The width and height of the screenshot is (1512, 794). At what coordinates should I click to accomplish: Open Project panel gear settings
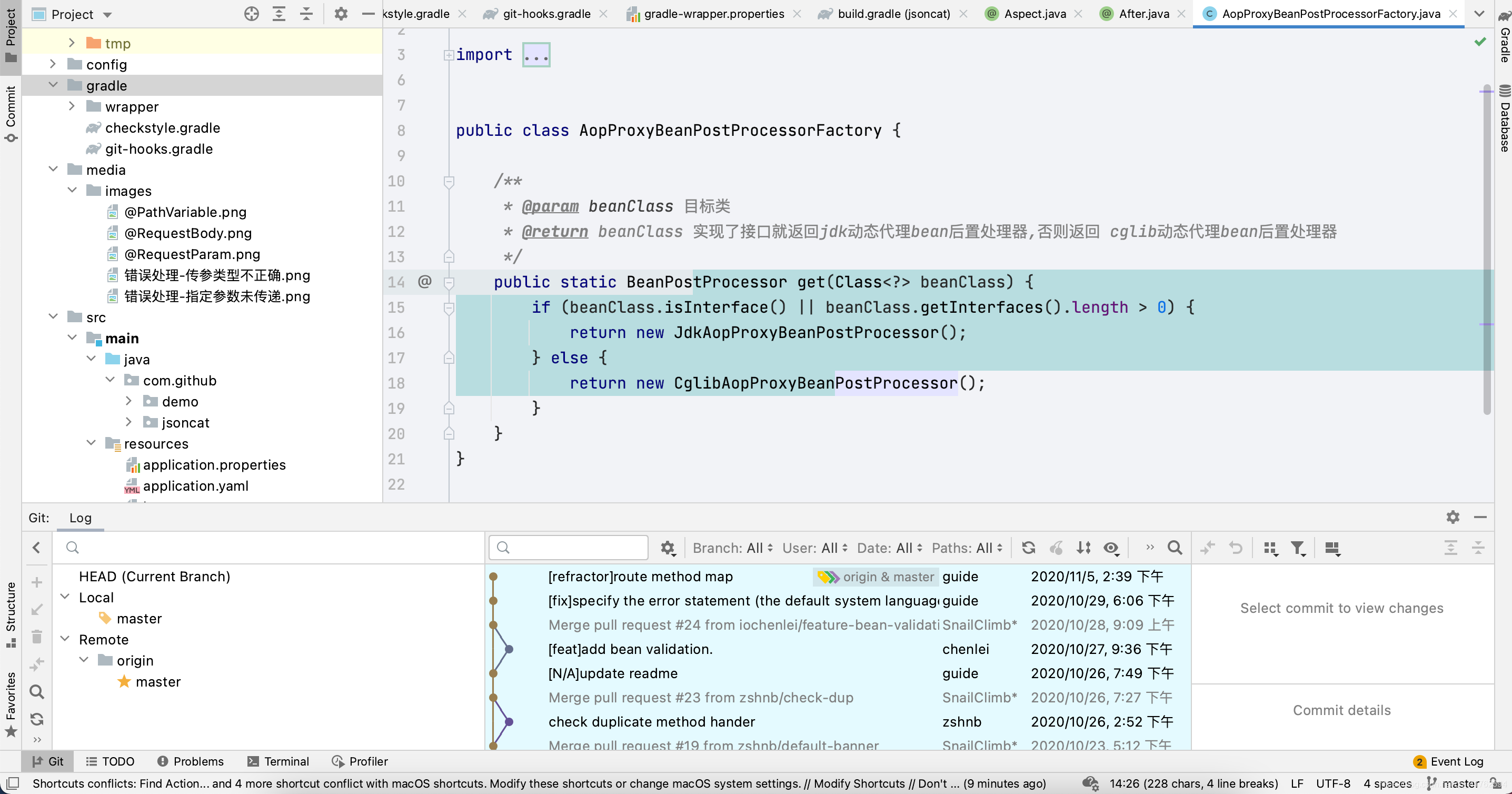341,14
